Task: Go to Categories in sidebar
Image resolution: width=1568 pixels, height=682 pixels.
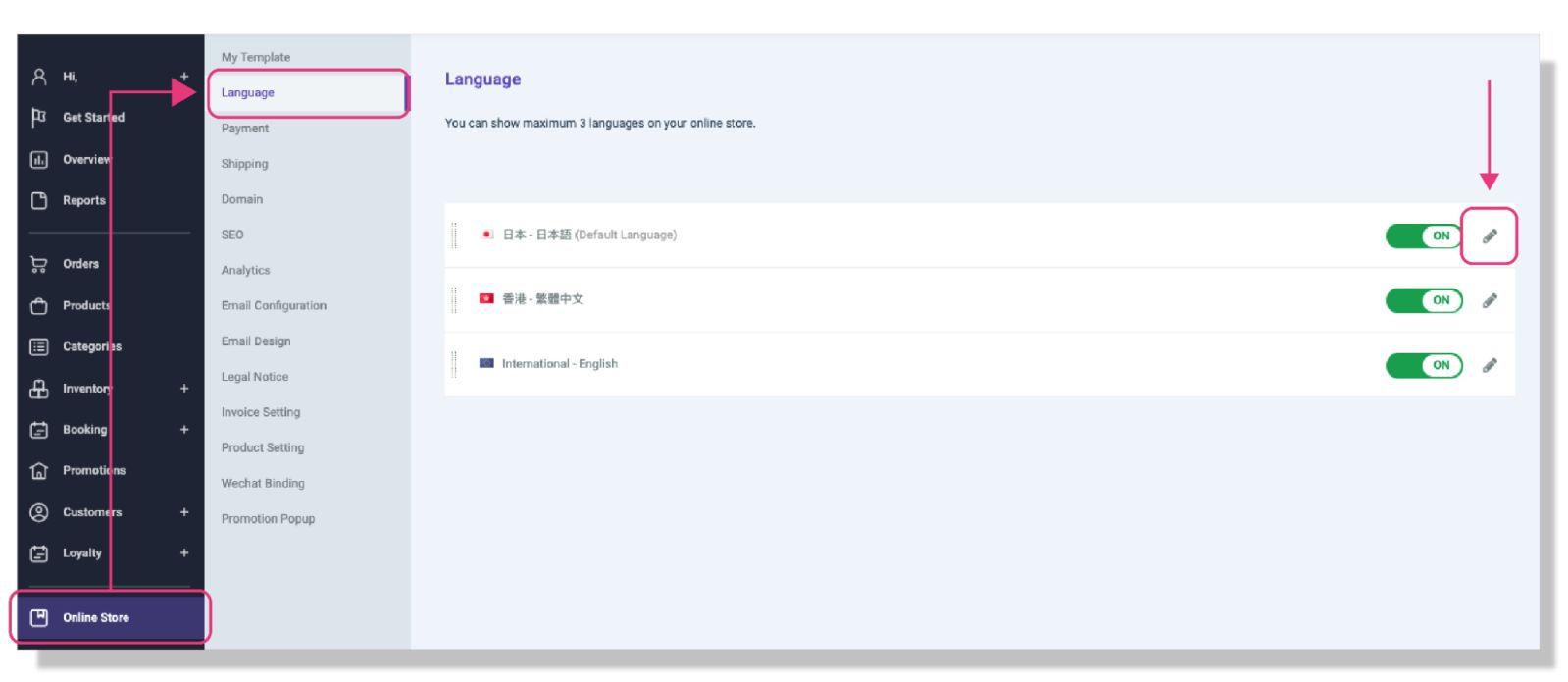Action: (92, 346)
